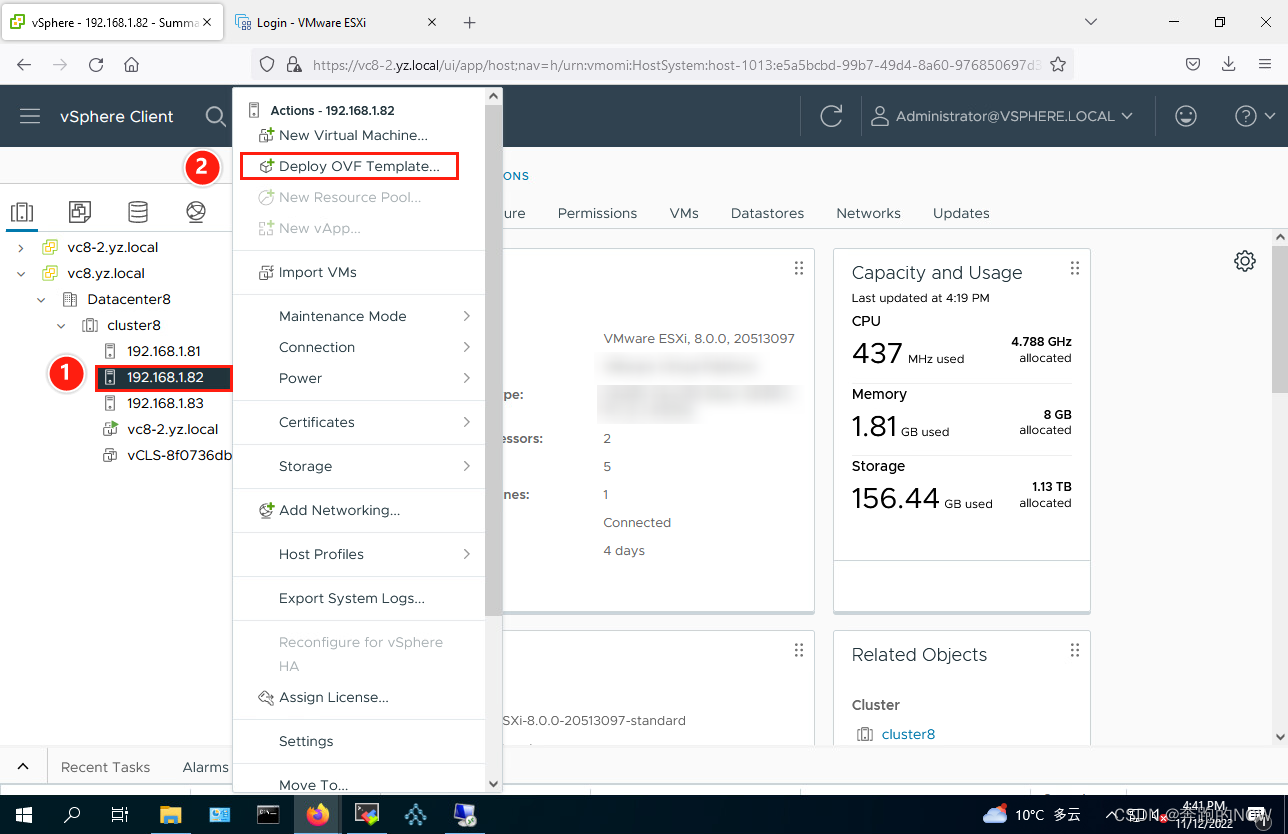Click the Actions menu scroll-down arrow
Viewport: 1288px width, 834px height.
click(x=493, y=785)
